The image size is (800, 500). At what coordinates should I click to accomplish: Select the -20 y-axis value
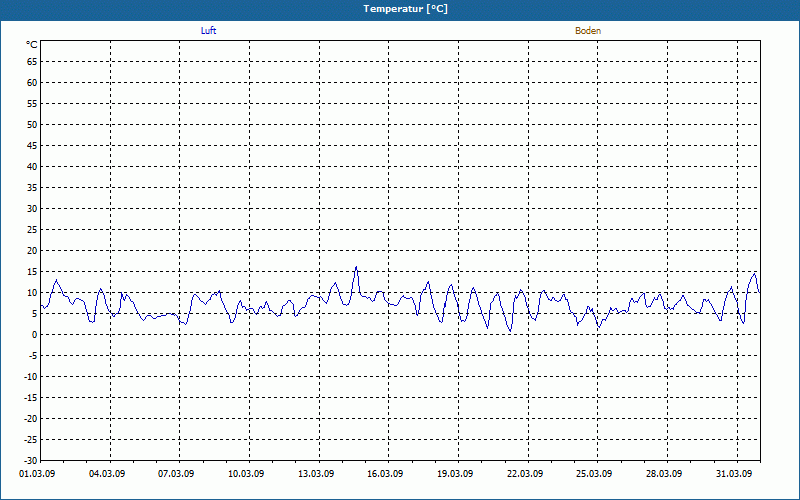pos(31,419)
